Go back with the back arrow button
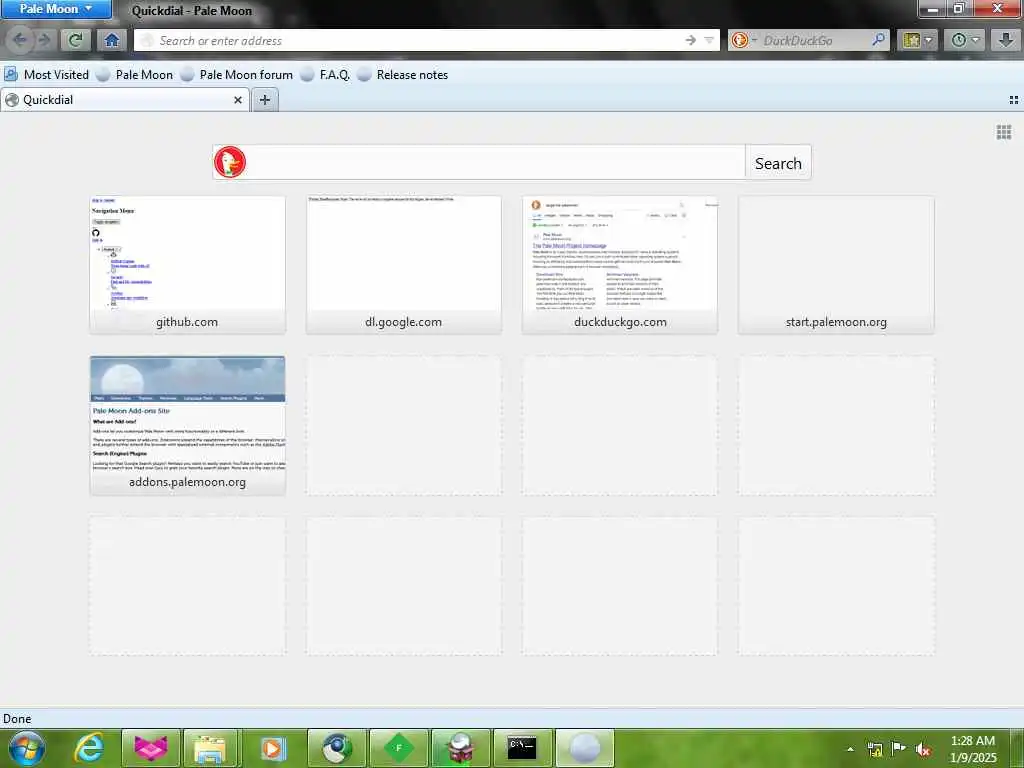 pyautogui.click(x=20, y=40)
